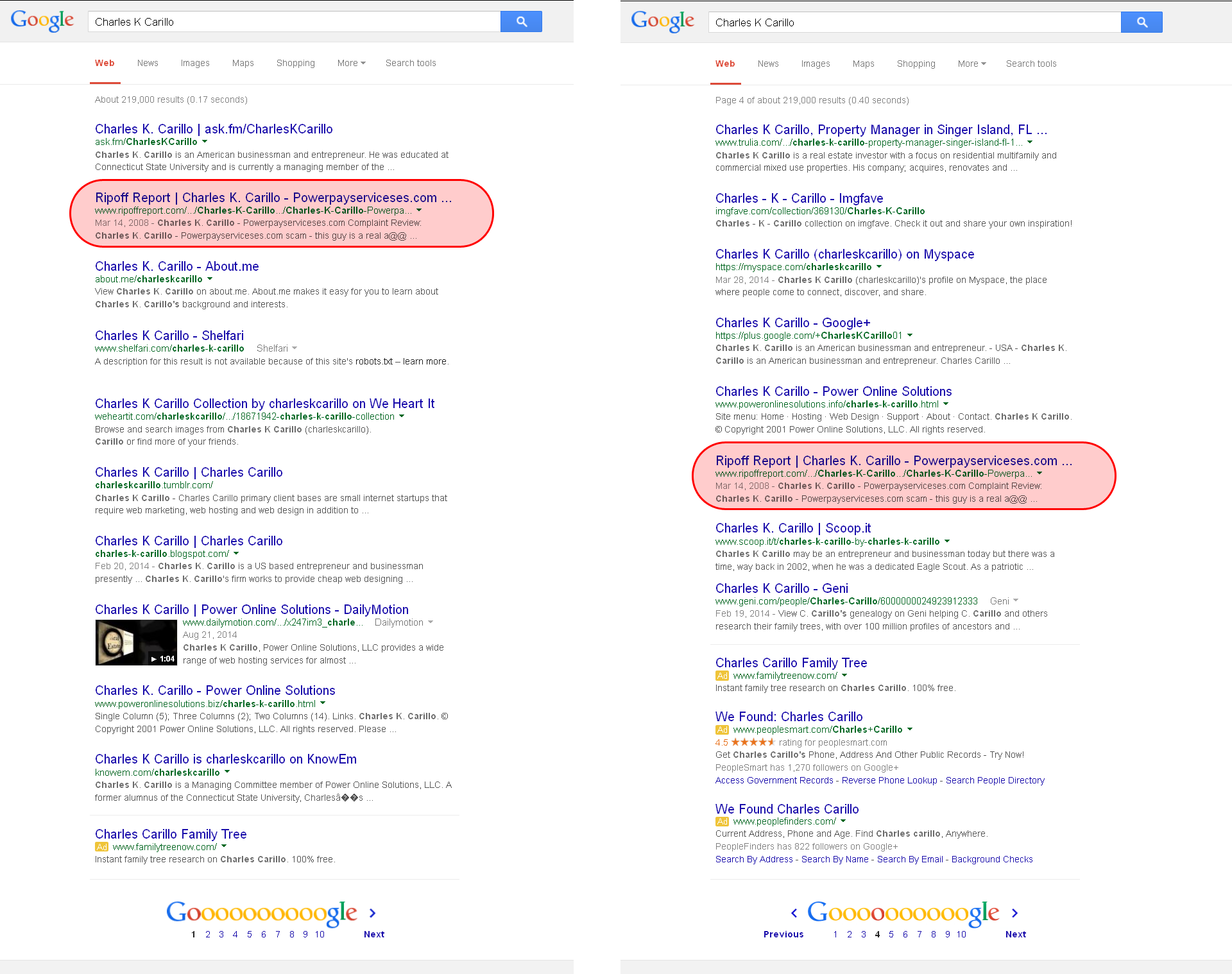
Task: Play the DailyMotion video thumbnail
Action: pyautogui.click(x=135, y=642)
